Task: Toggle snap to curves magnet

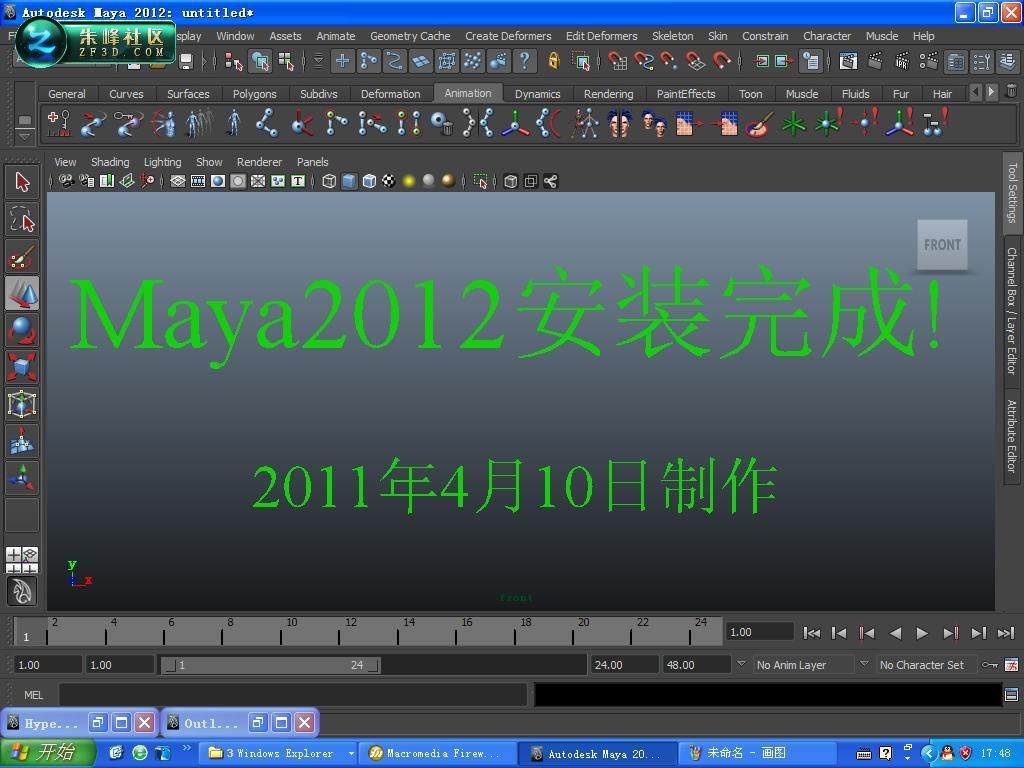Action: click(x=643, y=61)
